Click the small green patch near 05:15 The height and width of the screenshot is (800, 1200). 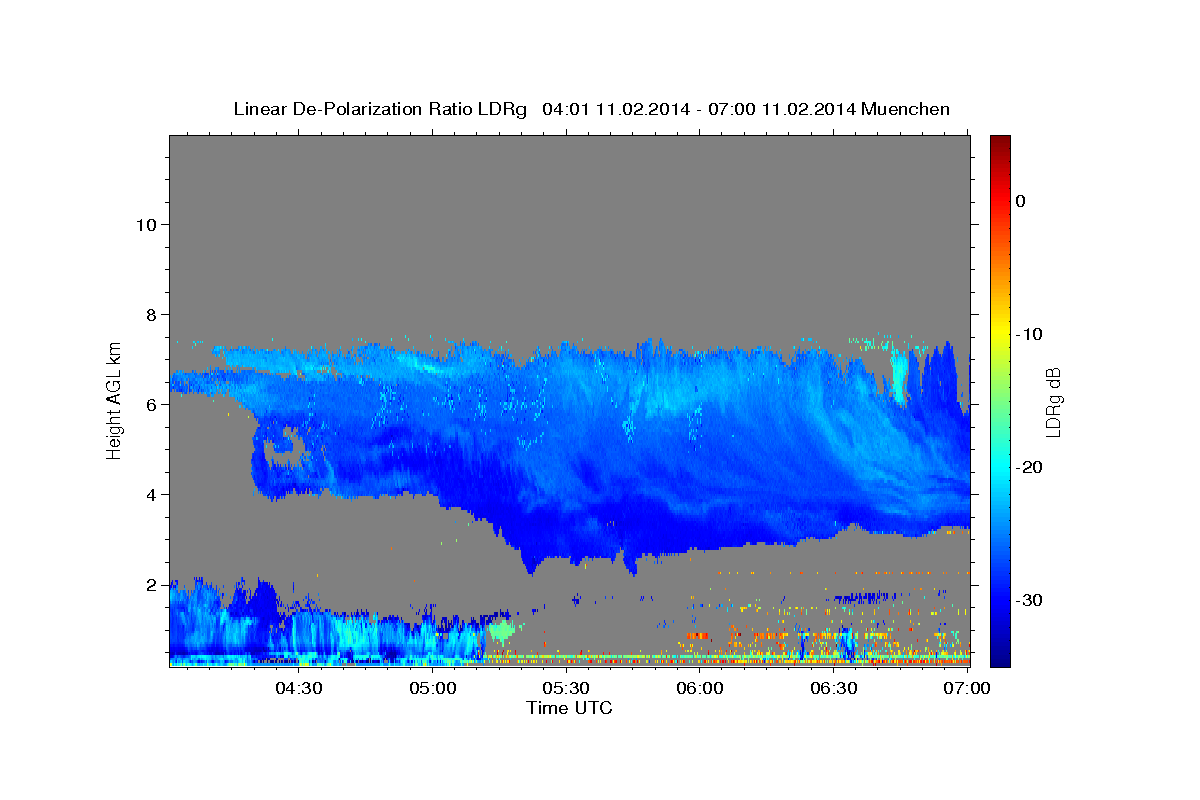(502, 630)
